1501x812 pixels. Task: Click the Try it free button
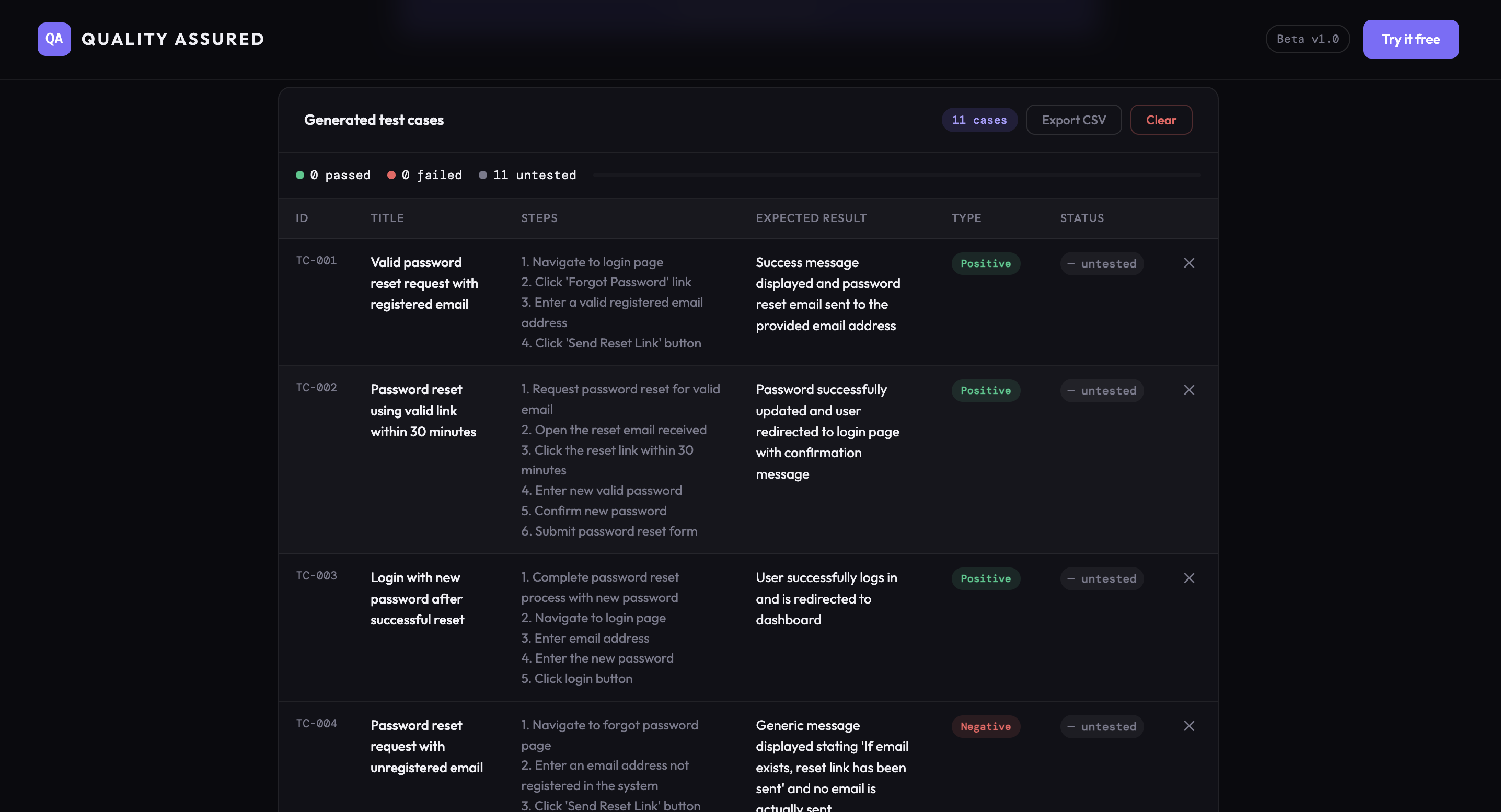[x=1410, y=39]
